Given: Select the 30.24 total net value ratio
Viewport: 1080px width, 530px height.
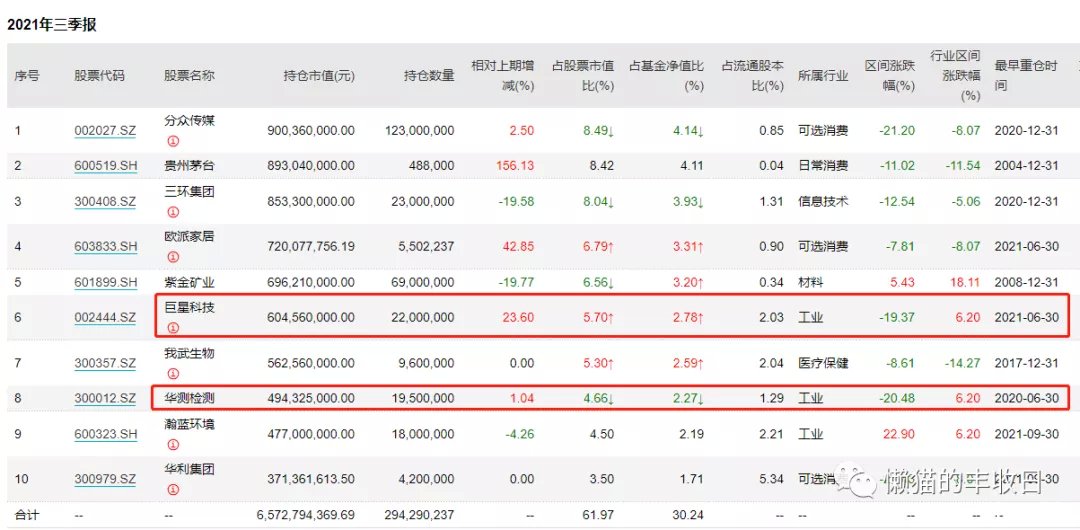Looking at the screenshot, I should 689,515.
